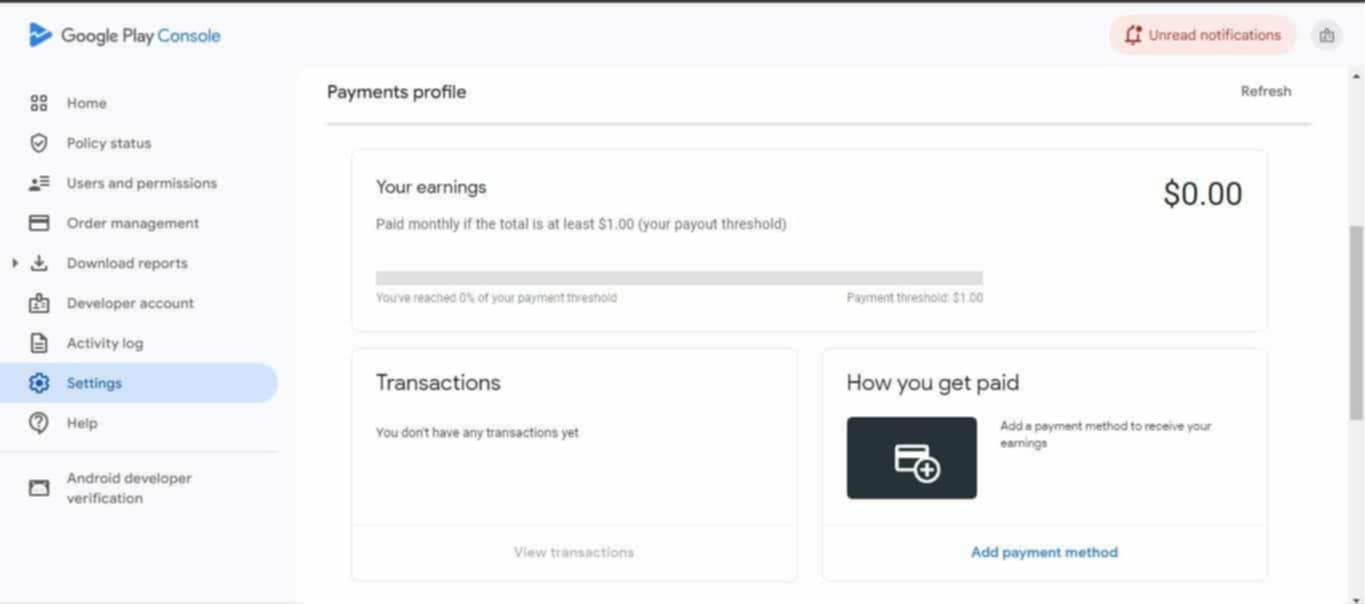
Task: Open Unread notifications
Action: pos(1202,36)
